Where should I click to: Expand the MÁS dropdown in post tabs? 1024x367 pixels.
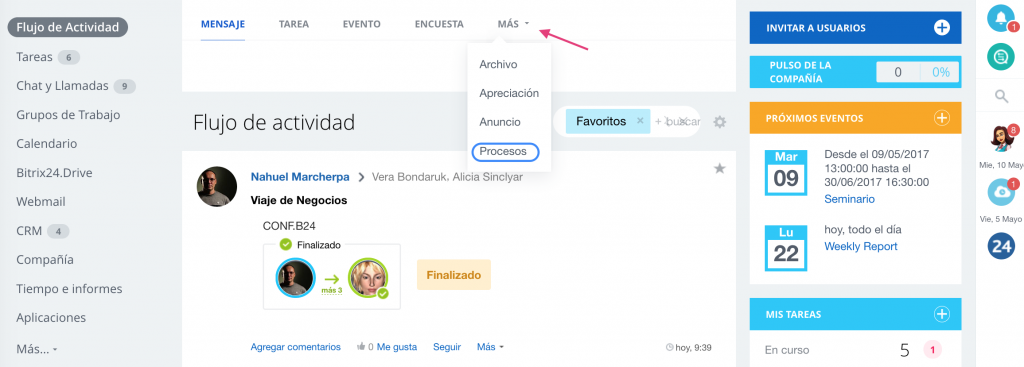click(513, 24)
